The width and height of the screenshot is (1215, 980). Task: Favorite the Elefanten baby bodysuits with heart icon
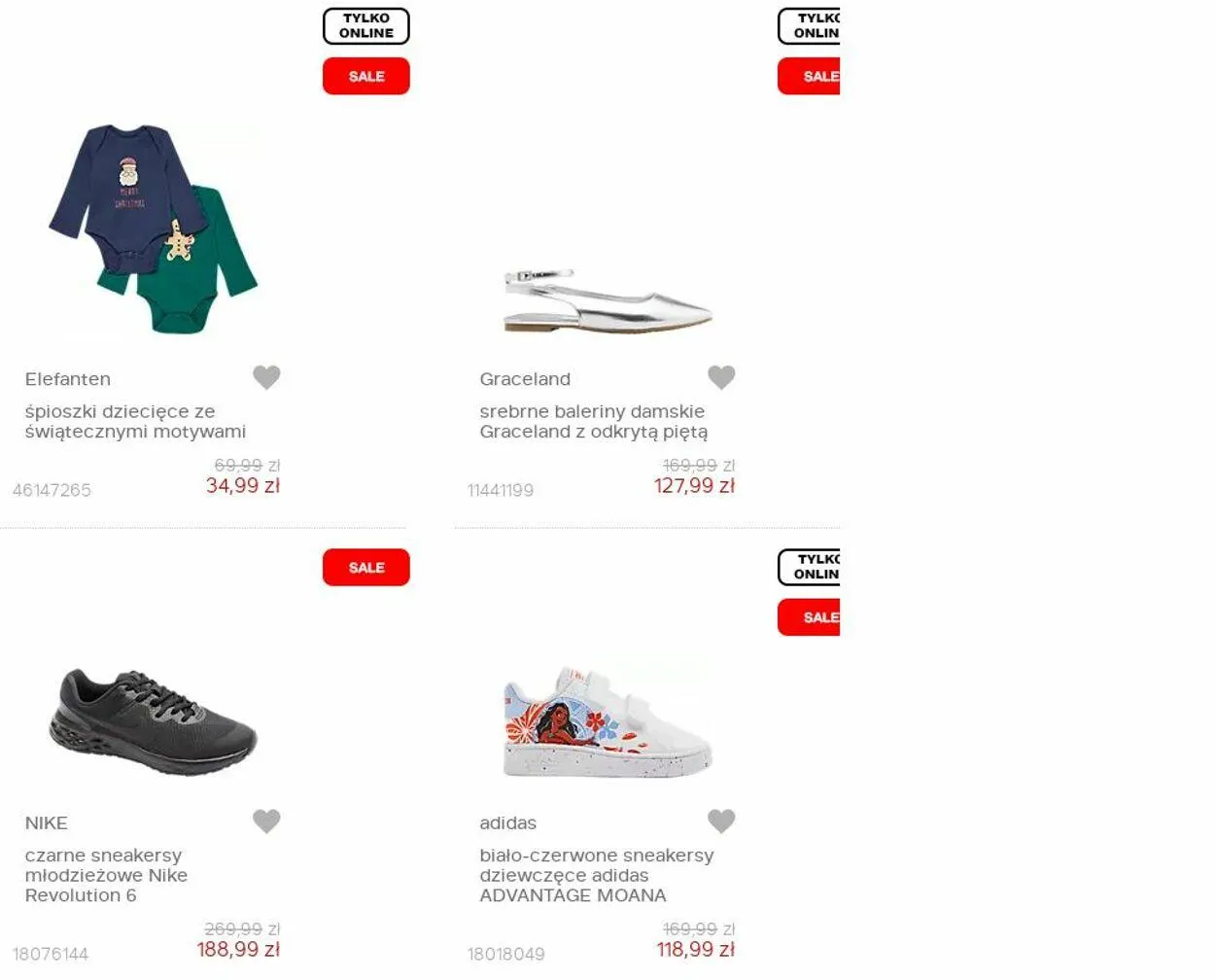click(266, 377)
